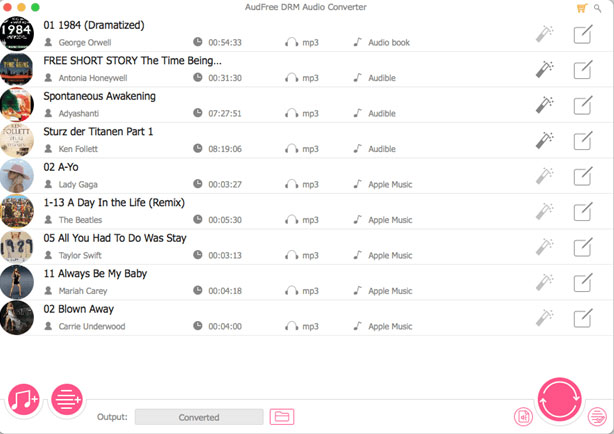Edit tags for 01 1984 (Dramatized)
Image resolution: width=614 pixels, height=434 pixels.
(x=583, y=34)
